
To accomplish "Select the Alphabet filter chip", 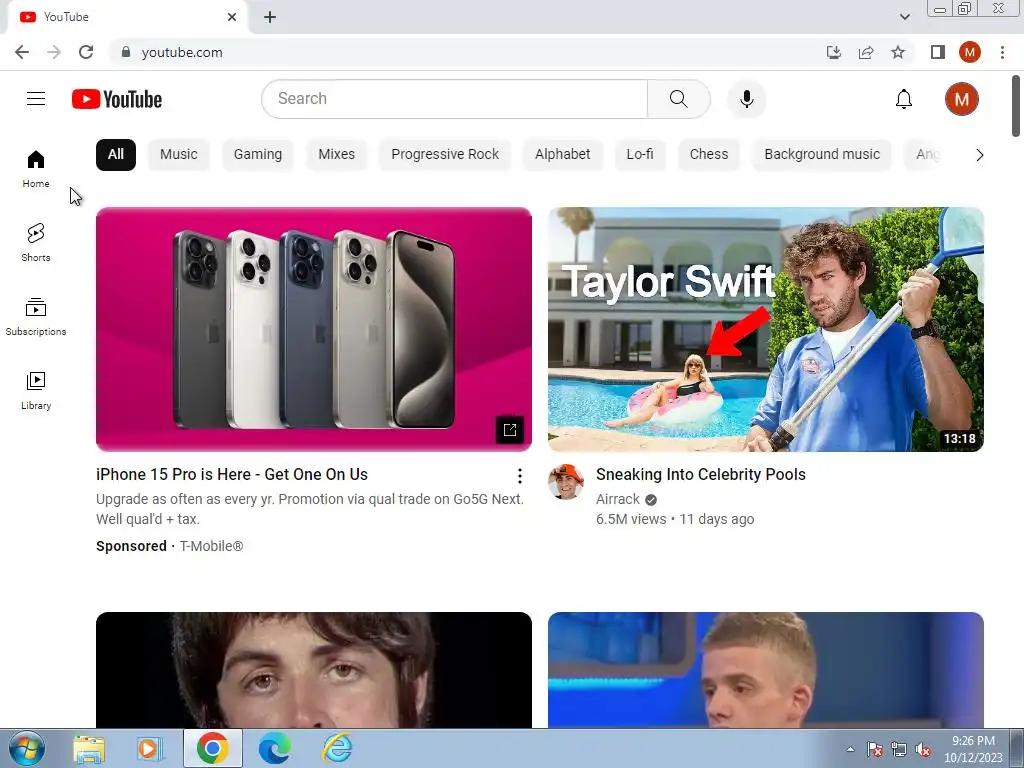I will [x=562, y=155].
